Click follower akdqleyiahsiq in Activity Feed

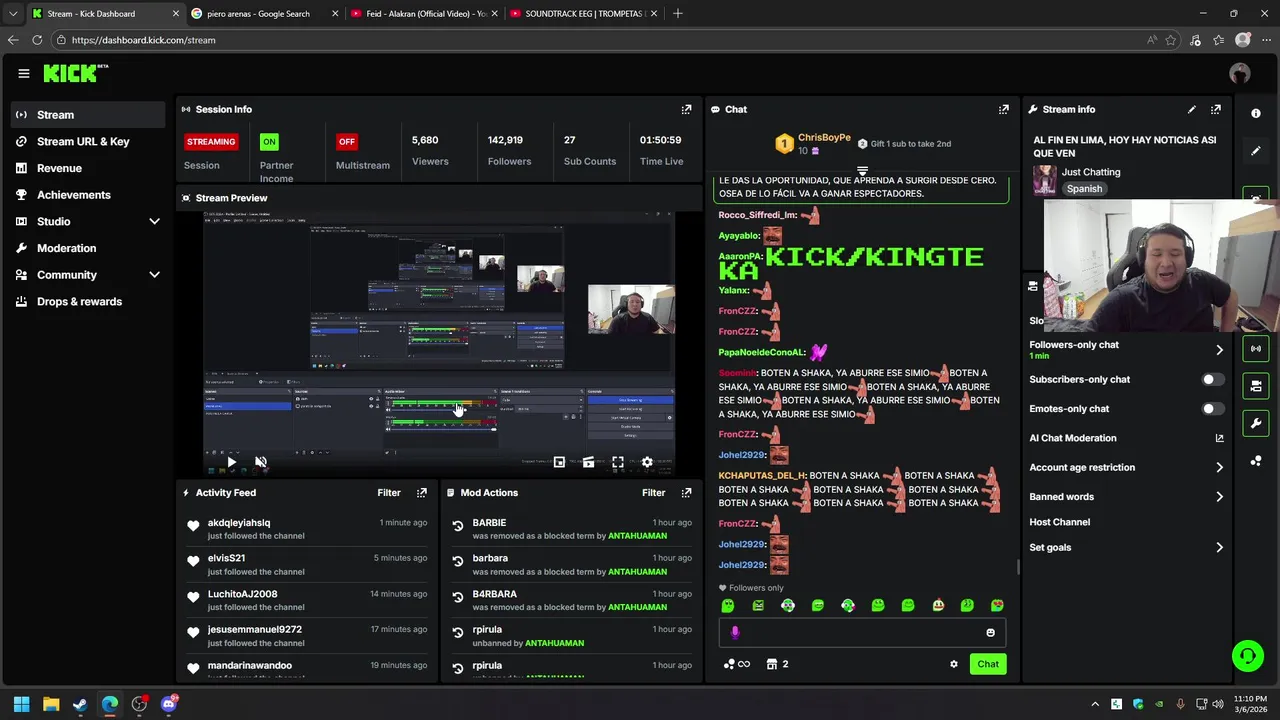pyautogui.click(x=239, y=523)
